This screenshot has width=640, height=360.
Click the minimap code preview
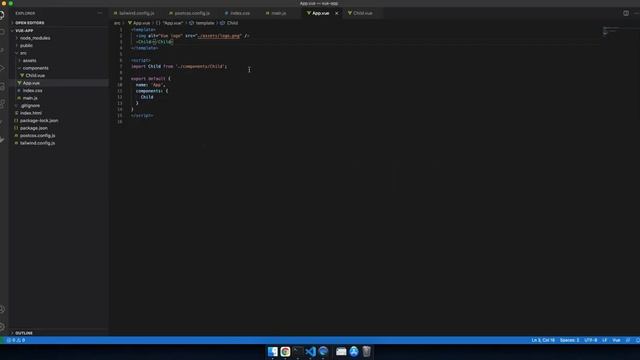click(x=611, y=31)
